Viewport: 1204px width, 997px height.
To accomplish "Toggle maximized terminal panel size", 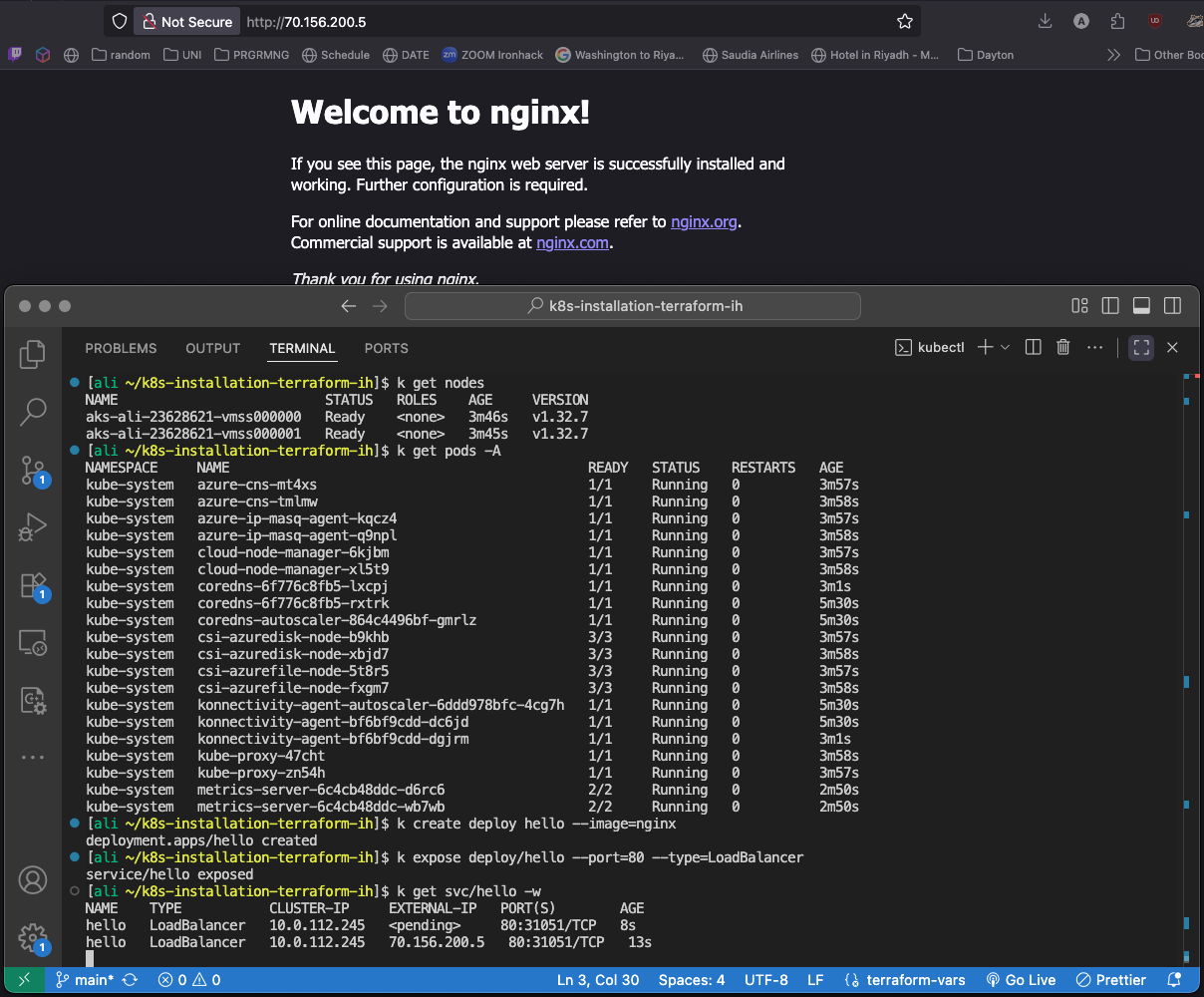I will tap(1141, 347).
